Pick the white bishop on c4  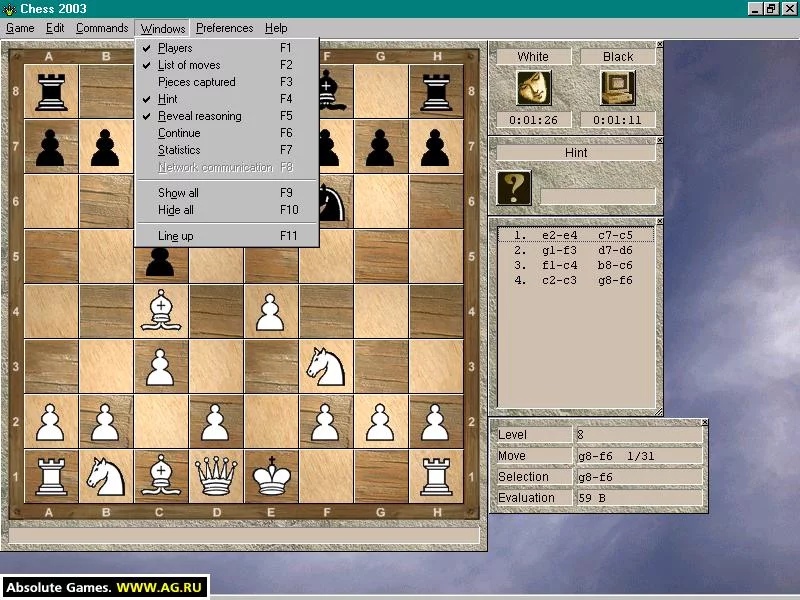(161, 310)
